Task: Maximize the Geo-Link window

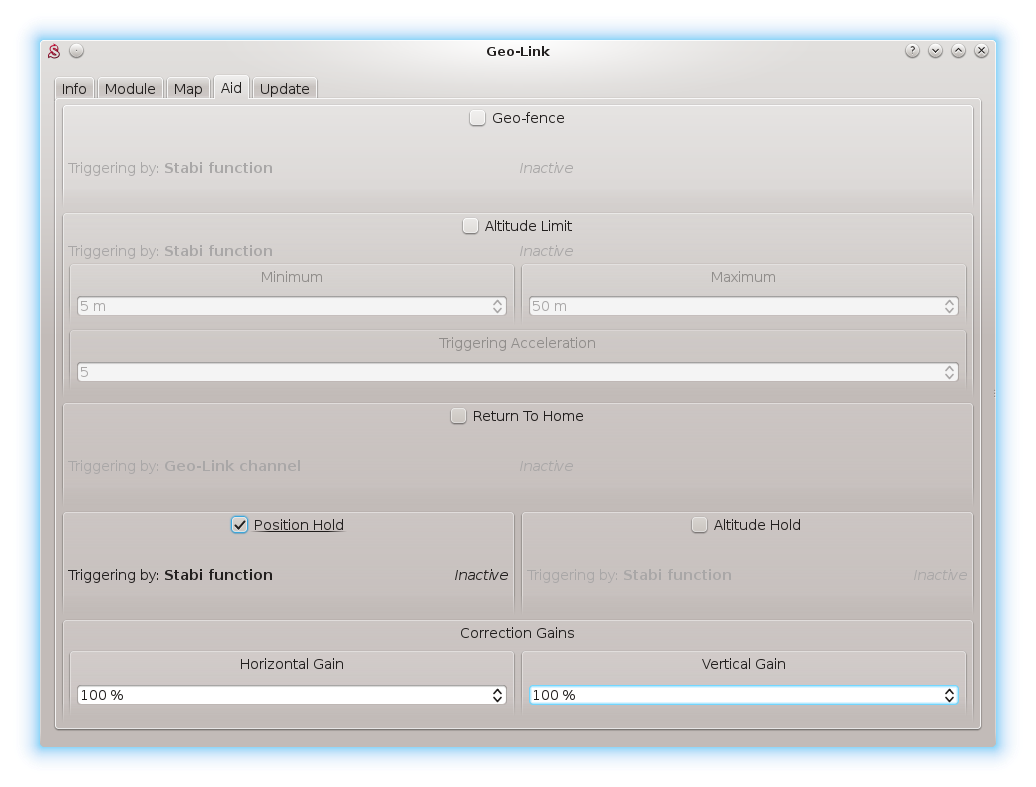Action: click(958, 51)
